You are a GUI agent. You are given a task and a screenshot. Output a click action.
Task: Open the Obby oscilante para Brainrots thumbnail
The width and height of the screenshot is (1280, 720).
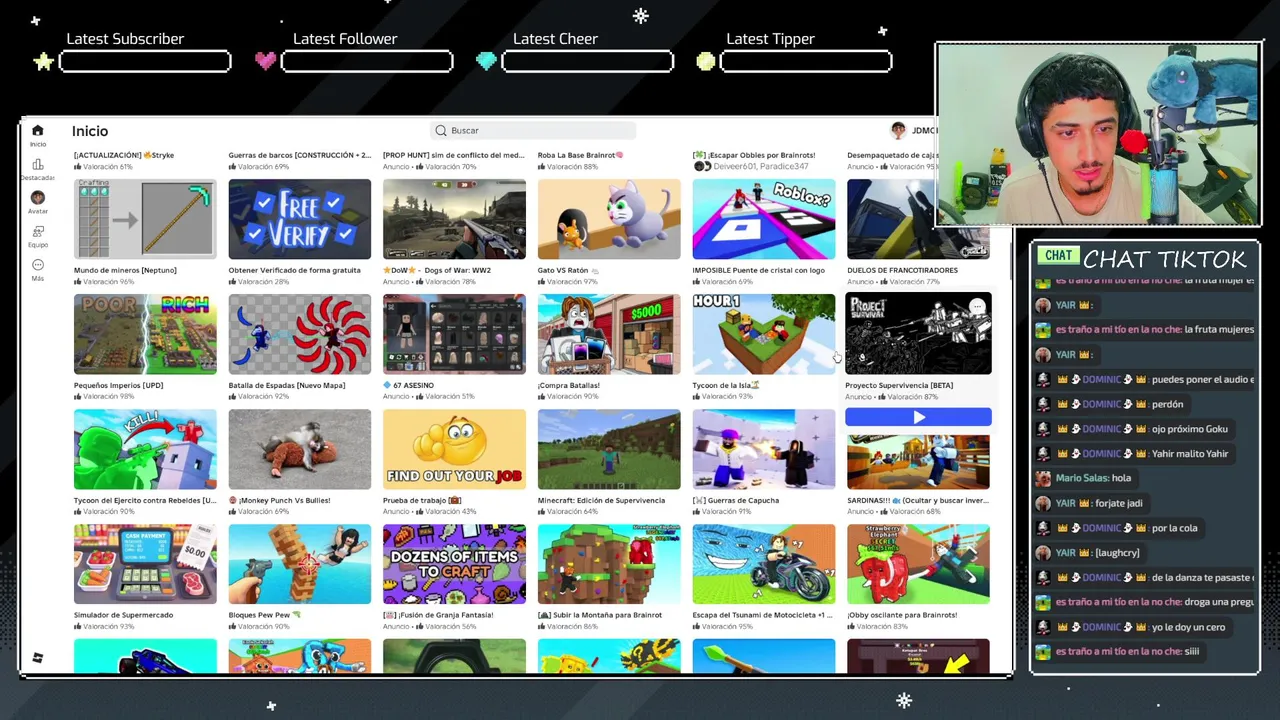pos(918,564)
